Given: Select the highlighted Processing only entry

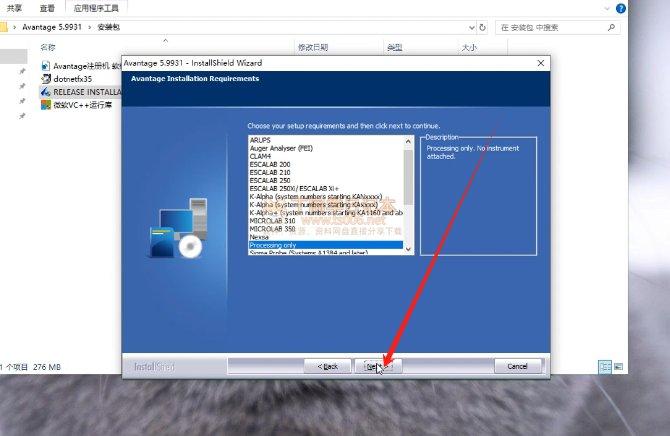Looking at the screenshot, I should point(325,245).
